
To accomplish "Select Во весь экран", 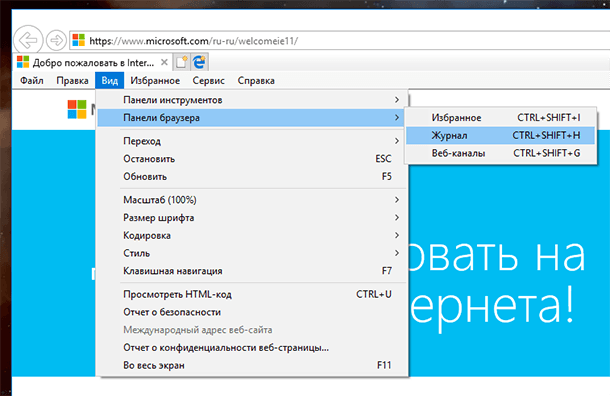I will click(252, 366).
